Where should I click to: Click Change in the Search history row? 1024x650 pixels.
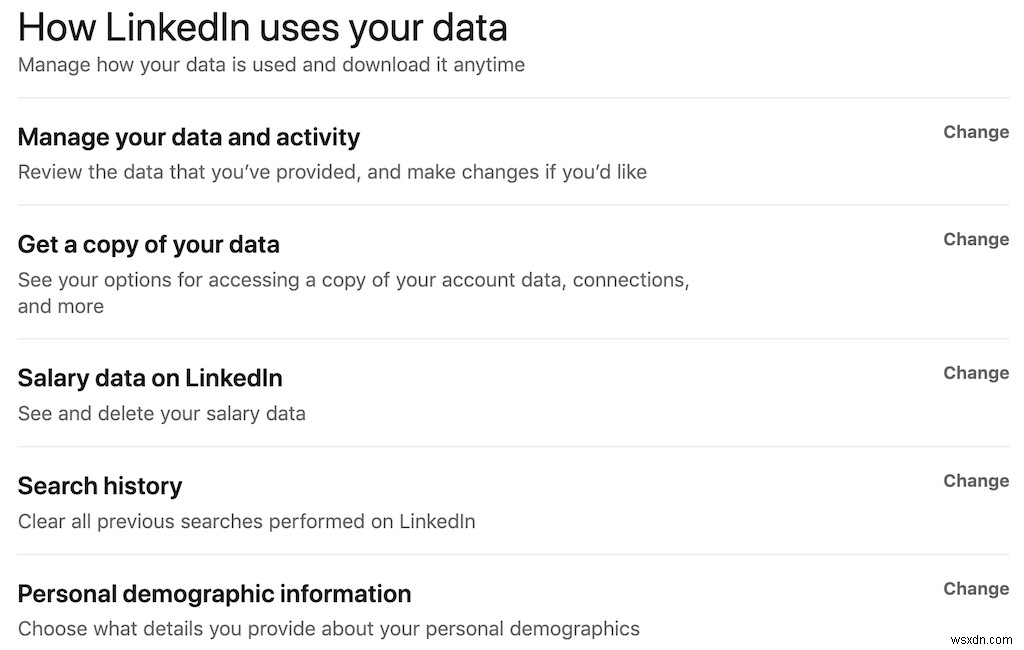[975, 481]
